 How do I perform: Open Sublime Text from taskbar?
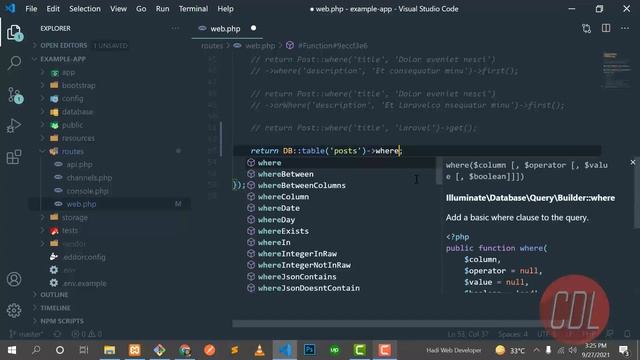(x=235, y=350)
